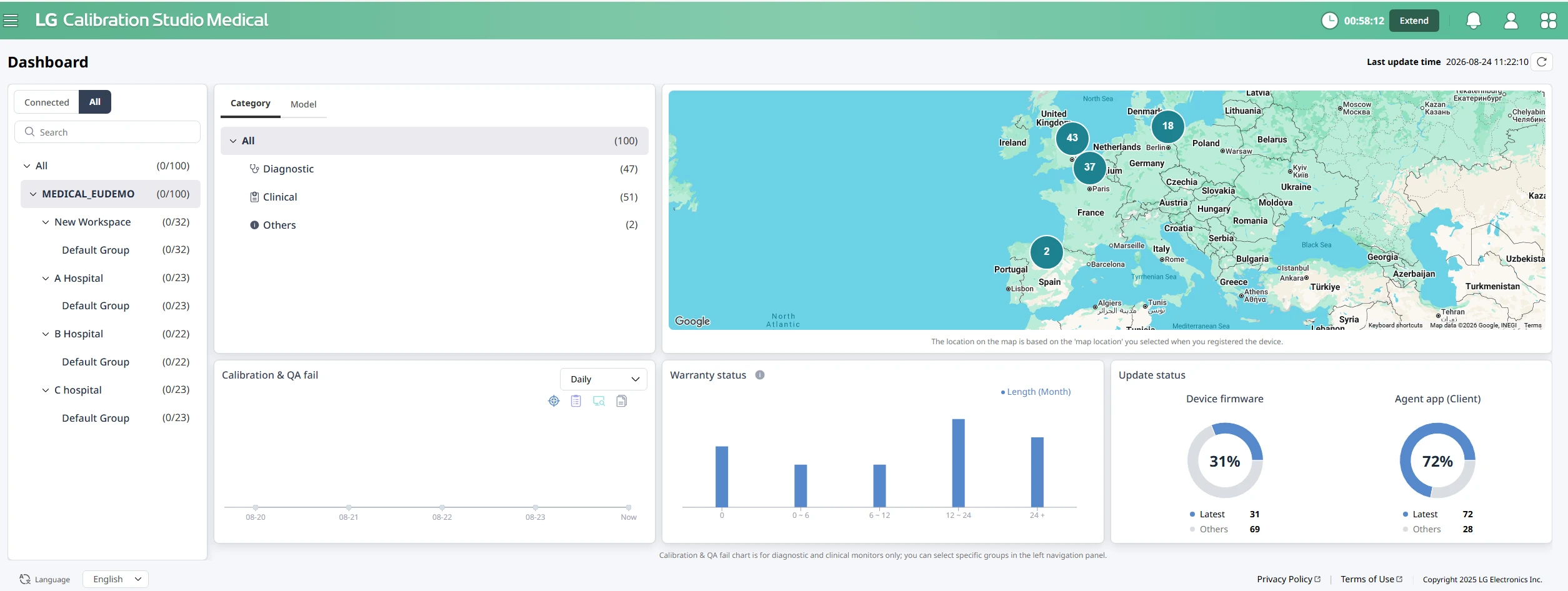
Task: Switch device filter to All
Action: coord(95,102)
